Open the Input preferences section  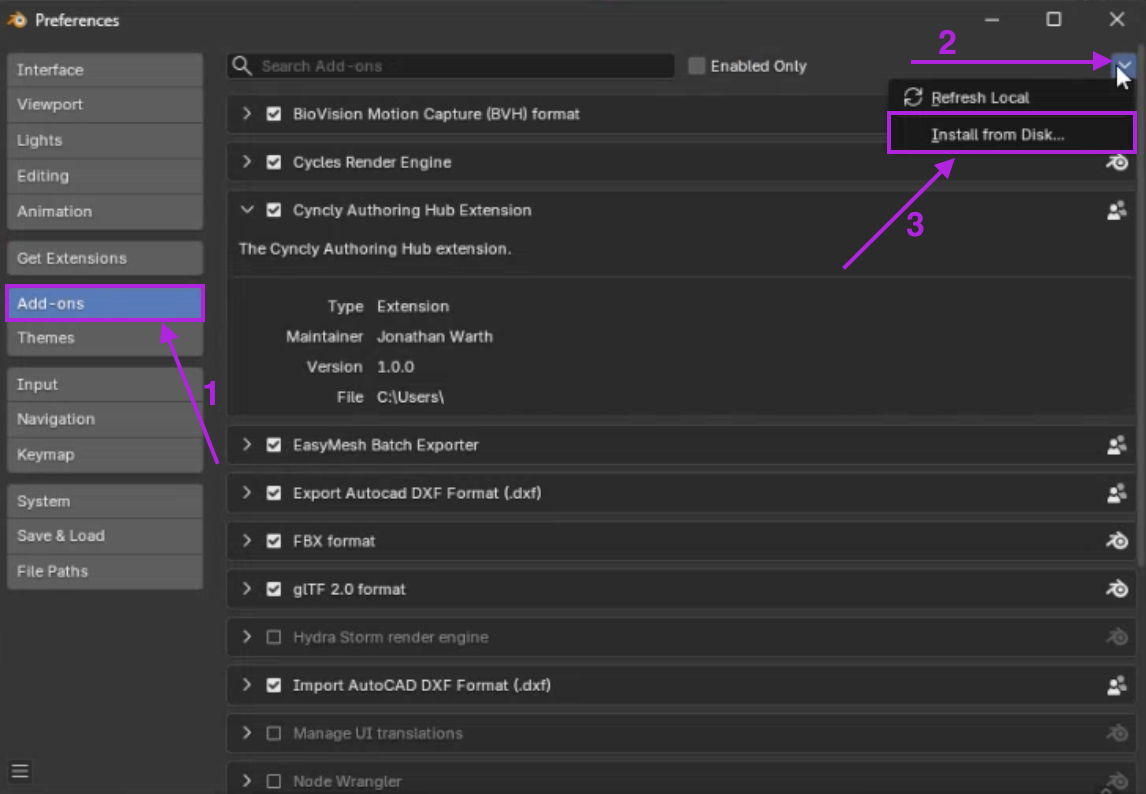(x=105, y=385)
